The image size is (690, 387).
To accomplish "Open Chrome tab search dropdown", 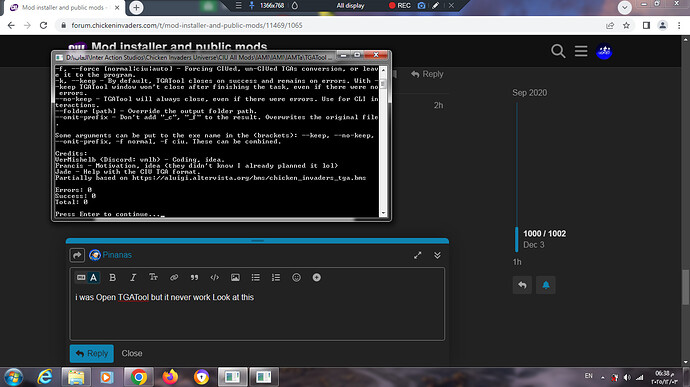I will click(x=624, y=7).
